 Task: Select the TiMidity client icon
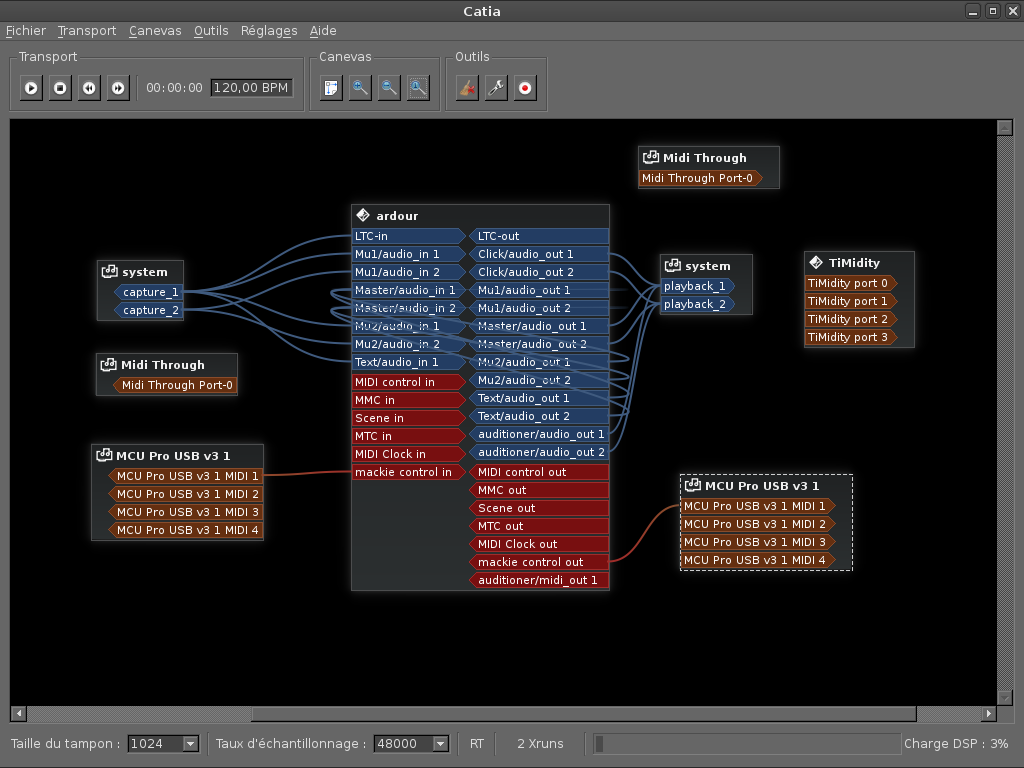816,262
